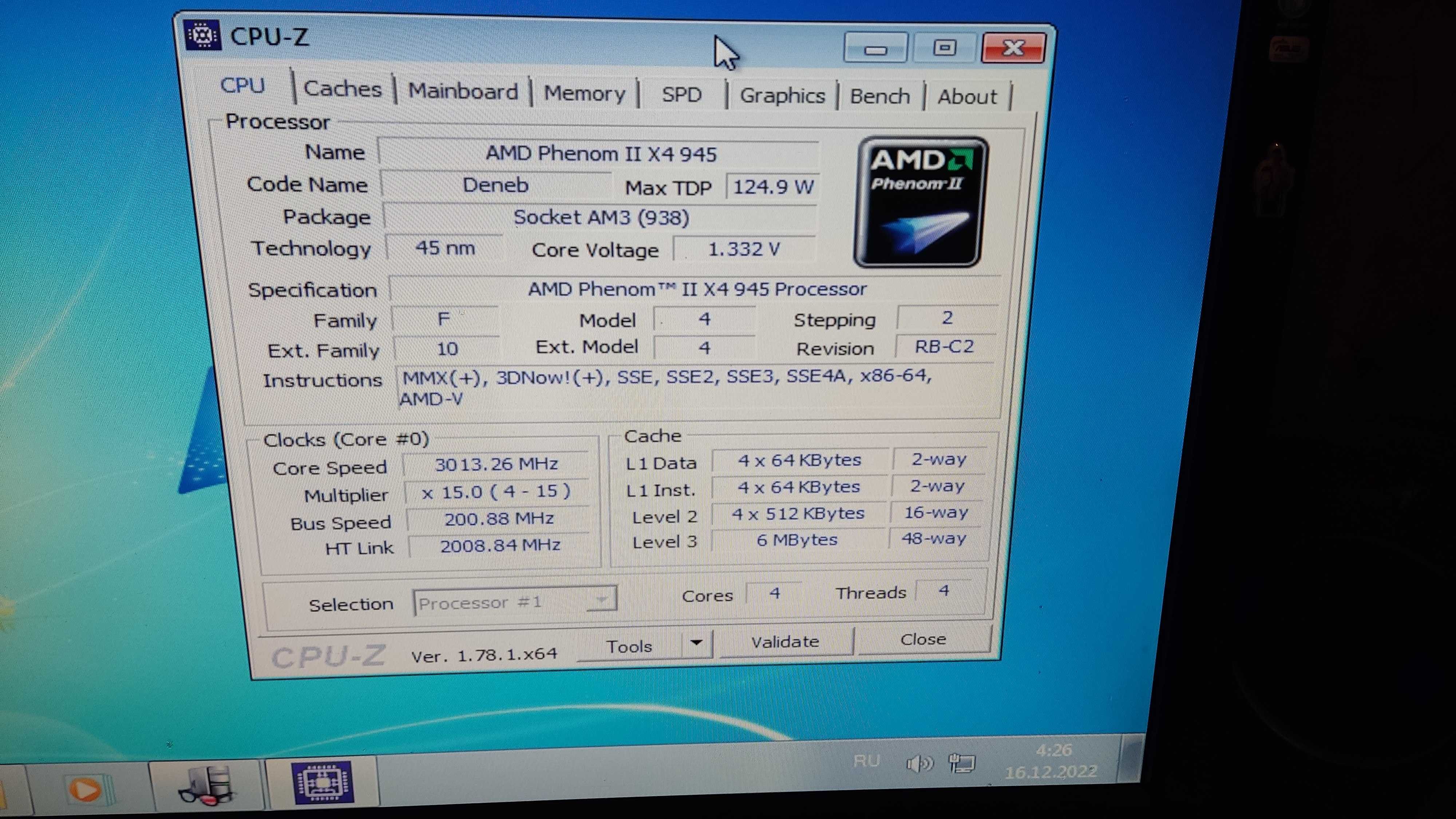Minimize the CPU-Z window

click(x=875, y=47)
